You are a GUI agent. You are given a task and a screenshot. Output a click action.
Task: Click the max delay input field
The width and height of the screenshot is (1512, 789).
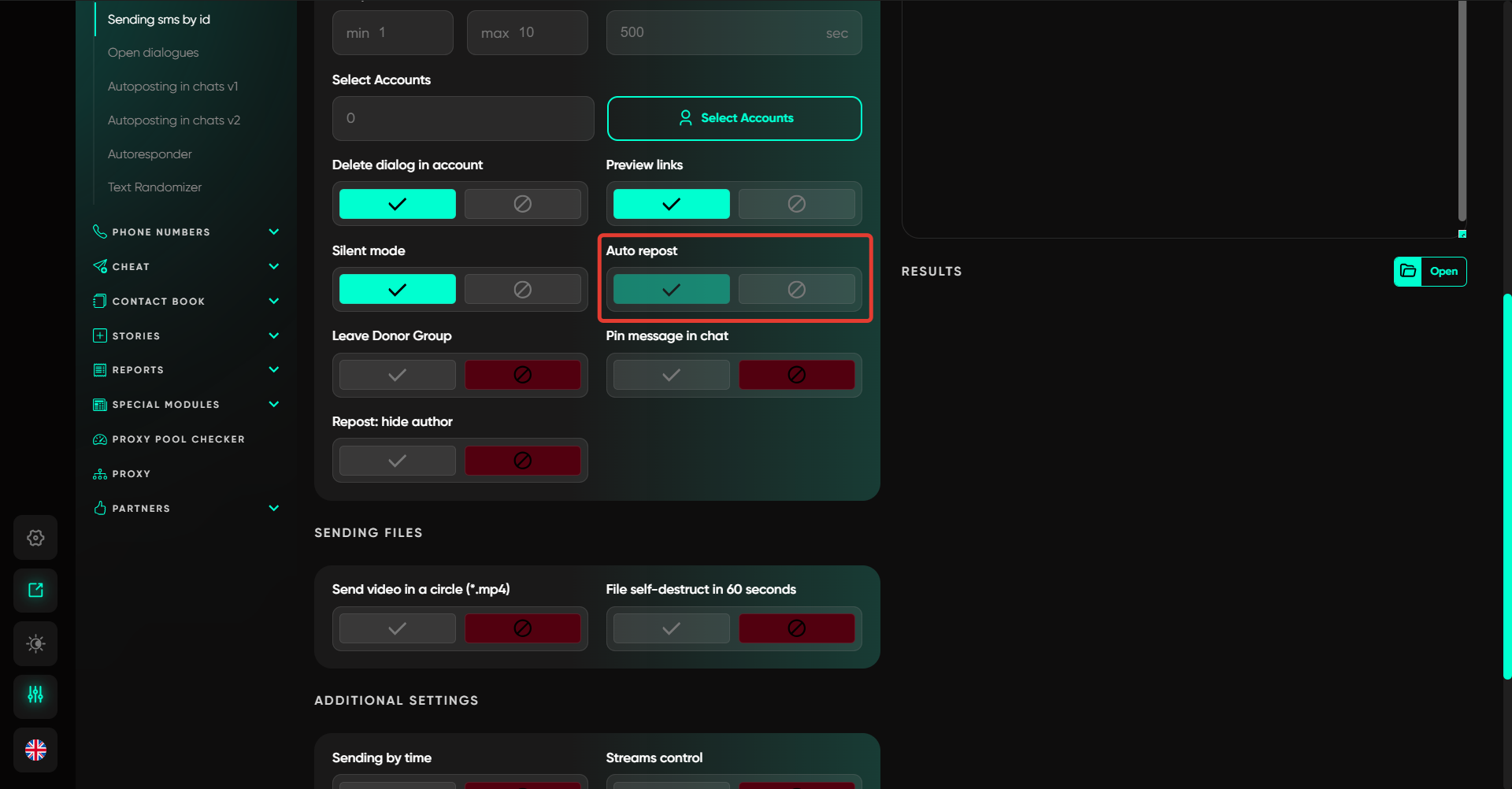click(527, 33)
